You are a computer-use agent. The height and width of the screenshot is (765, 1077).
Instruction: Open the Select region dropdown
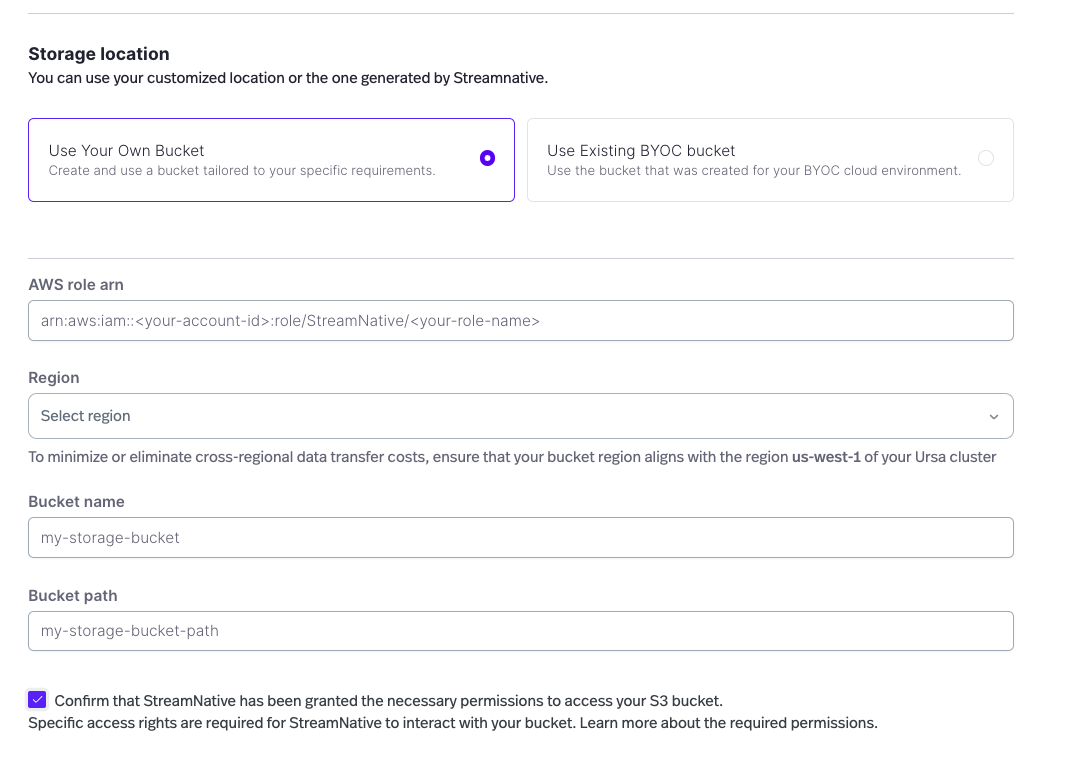click(x=520, y=416)
